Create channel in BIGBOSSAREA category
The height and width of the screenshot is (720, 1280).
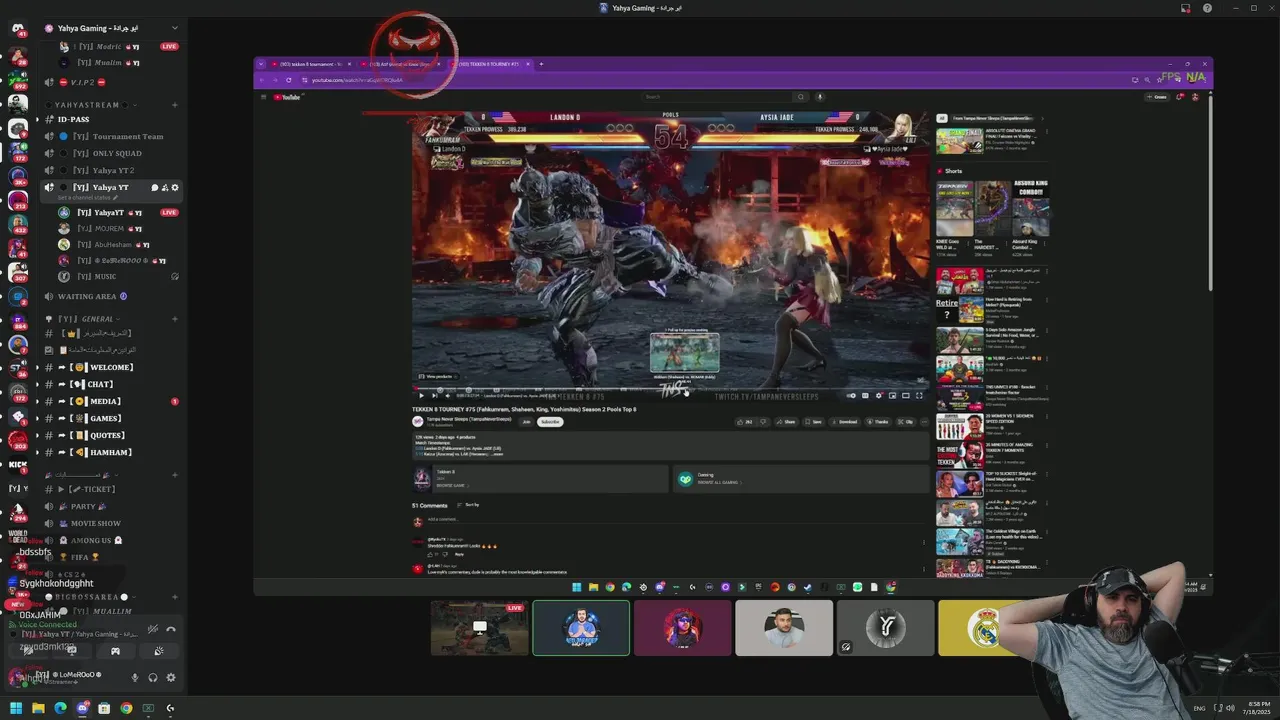click(x=175, y=597)
